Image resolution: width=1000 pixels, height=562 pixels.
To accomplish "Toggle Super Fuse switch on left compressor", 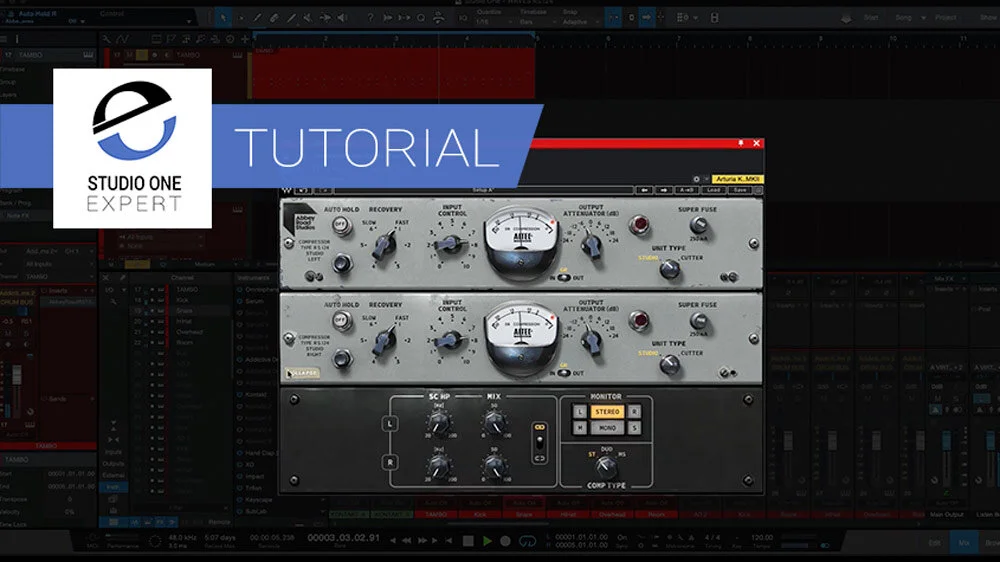I will (x=698, y=225).
